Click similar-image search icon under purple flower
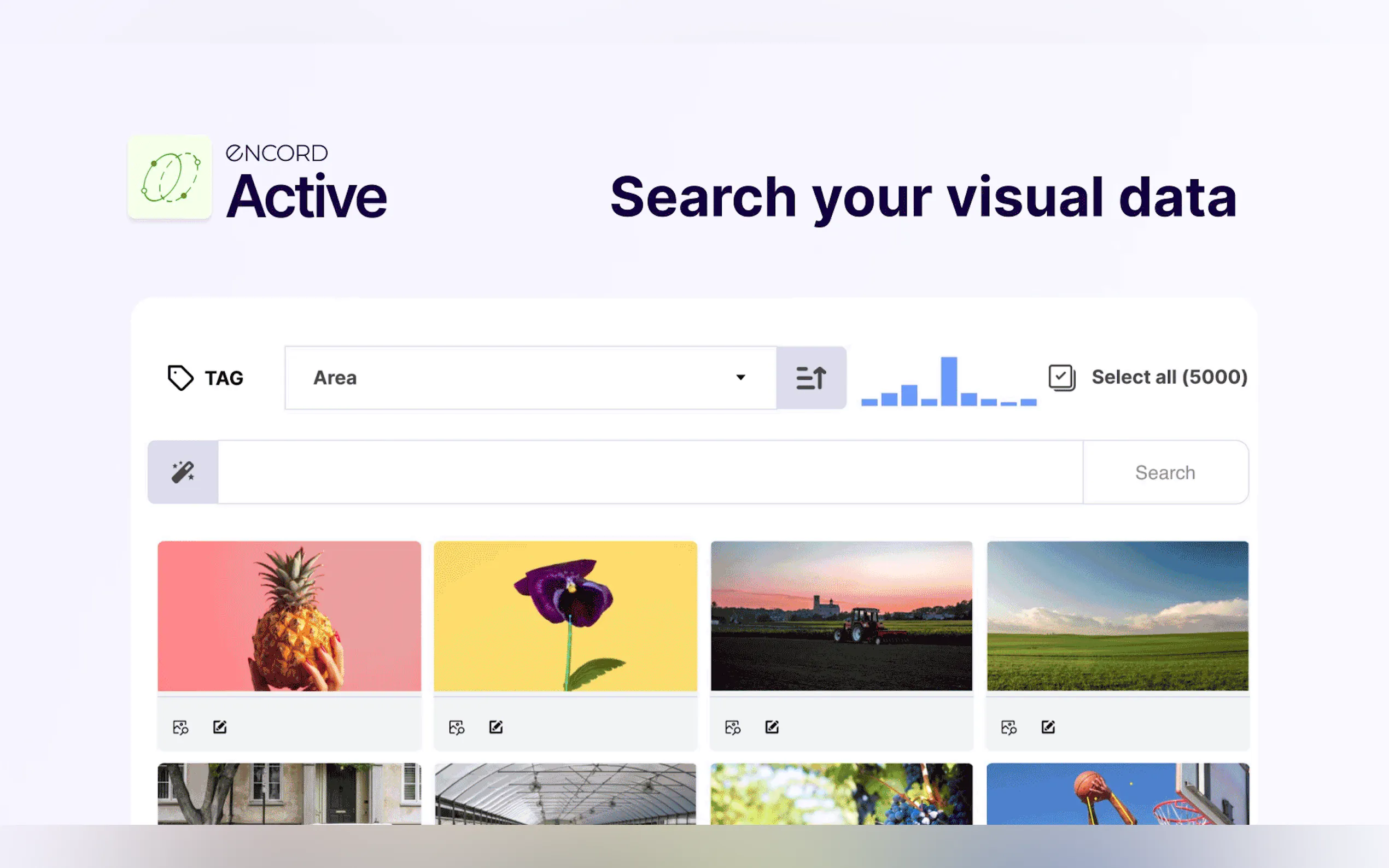 pos(457,728)
